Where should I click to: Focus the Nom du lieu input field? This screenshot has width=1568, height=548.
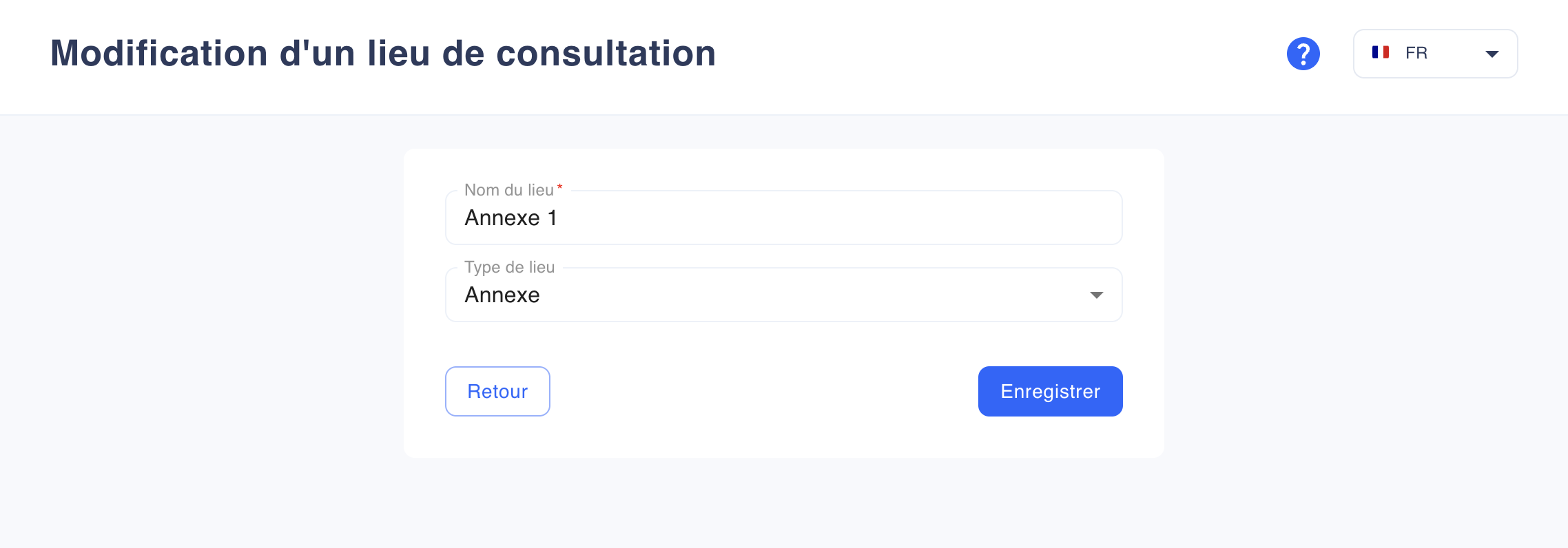point(784,218)
